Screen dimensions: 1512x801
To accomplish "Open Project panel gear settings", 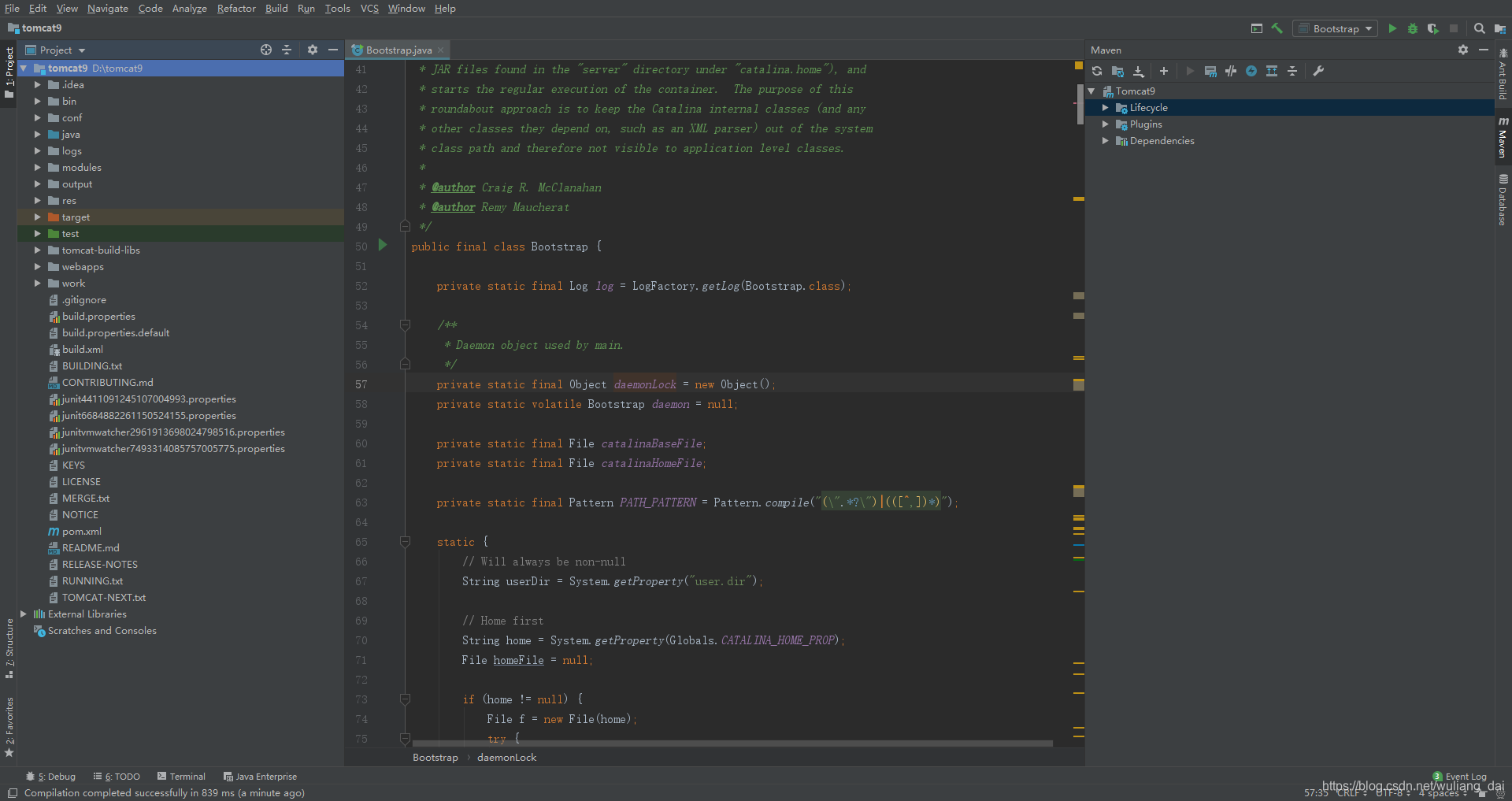I will click(x=313, y=50).
